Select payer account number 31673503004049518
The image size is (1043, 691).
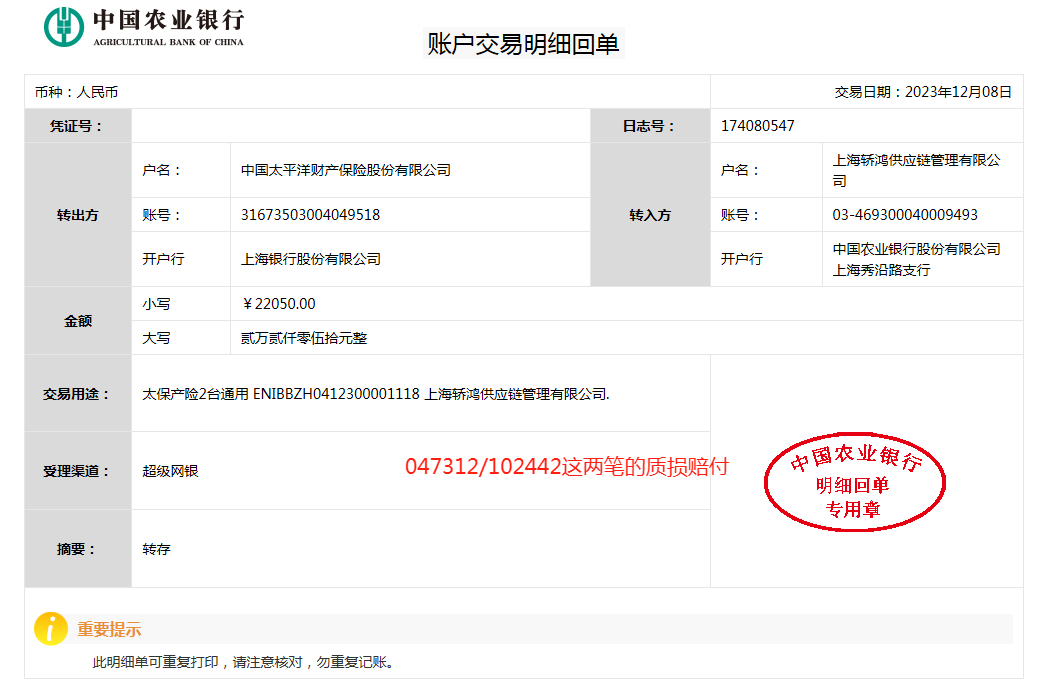click(310, 215)
